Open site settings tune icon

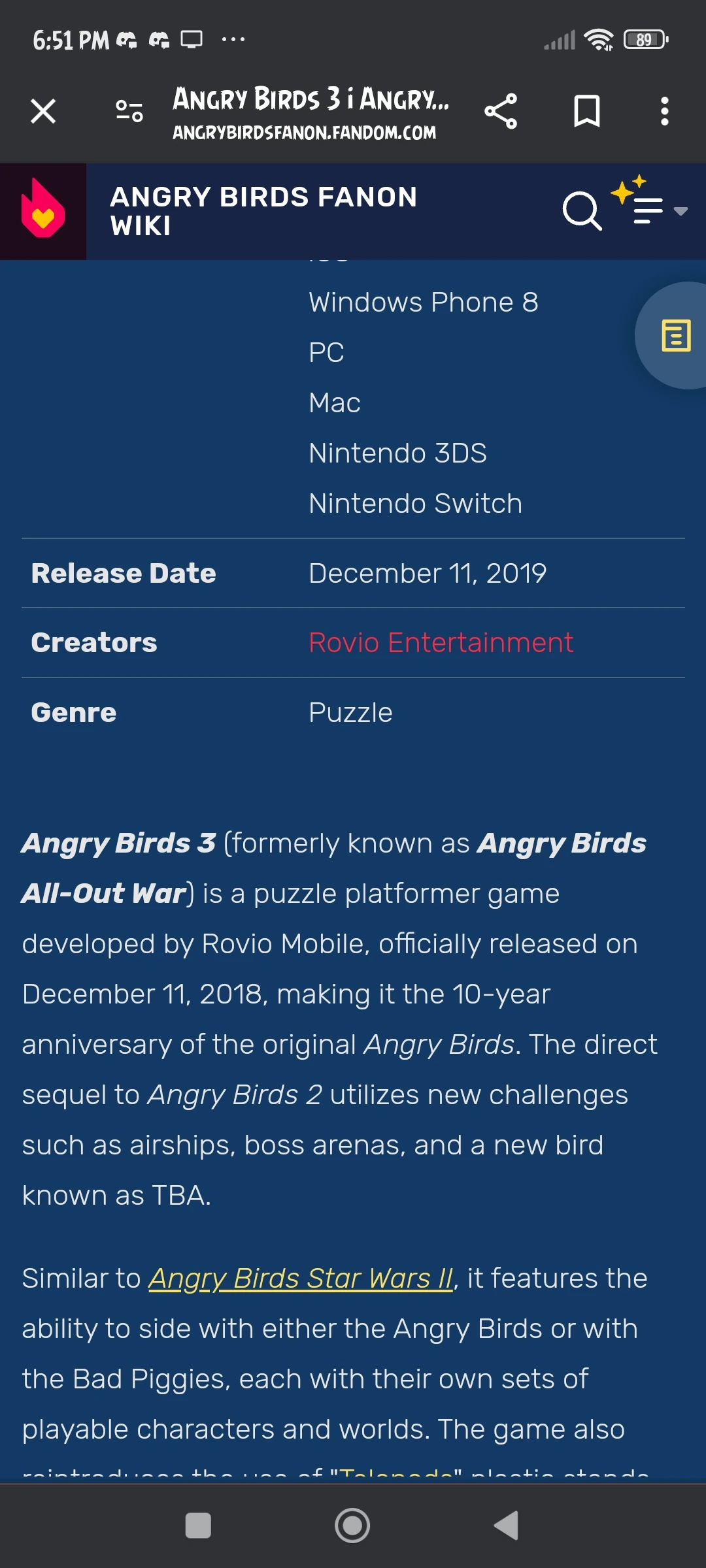[129, 111]
